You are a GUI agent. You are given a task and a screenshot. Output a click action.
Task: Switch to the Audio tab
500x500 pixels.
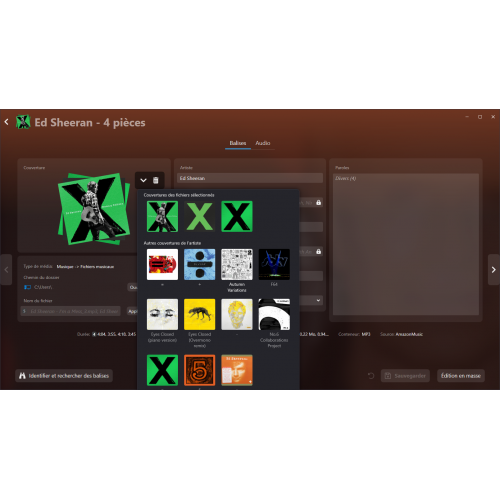point(263,143)
